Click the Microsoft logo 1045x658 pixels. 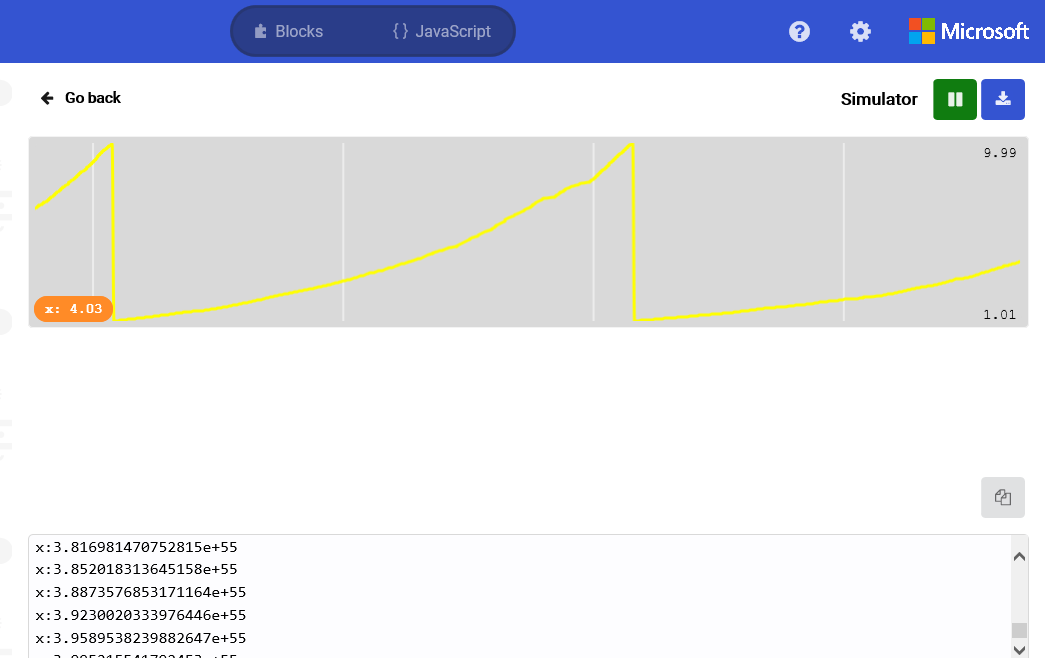[968, 31]
